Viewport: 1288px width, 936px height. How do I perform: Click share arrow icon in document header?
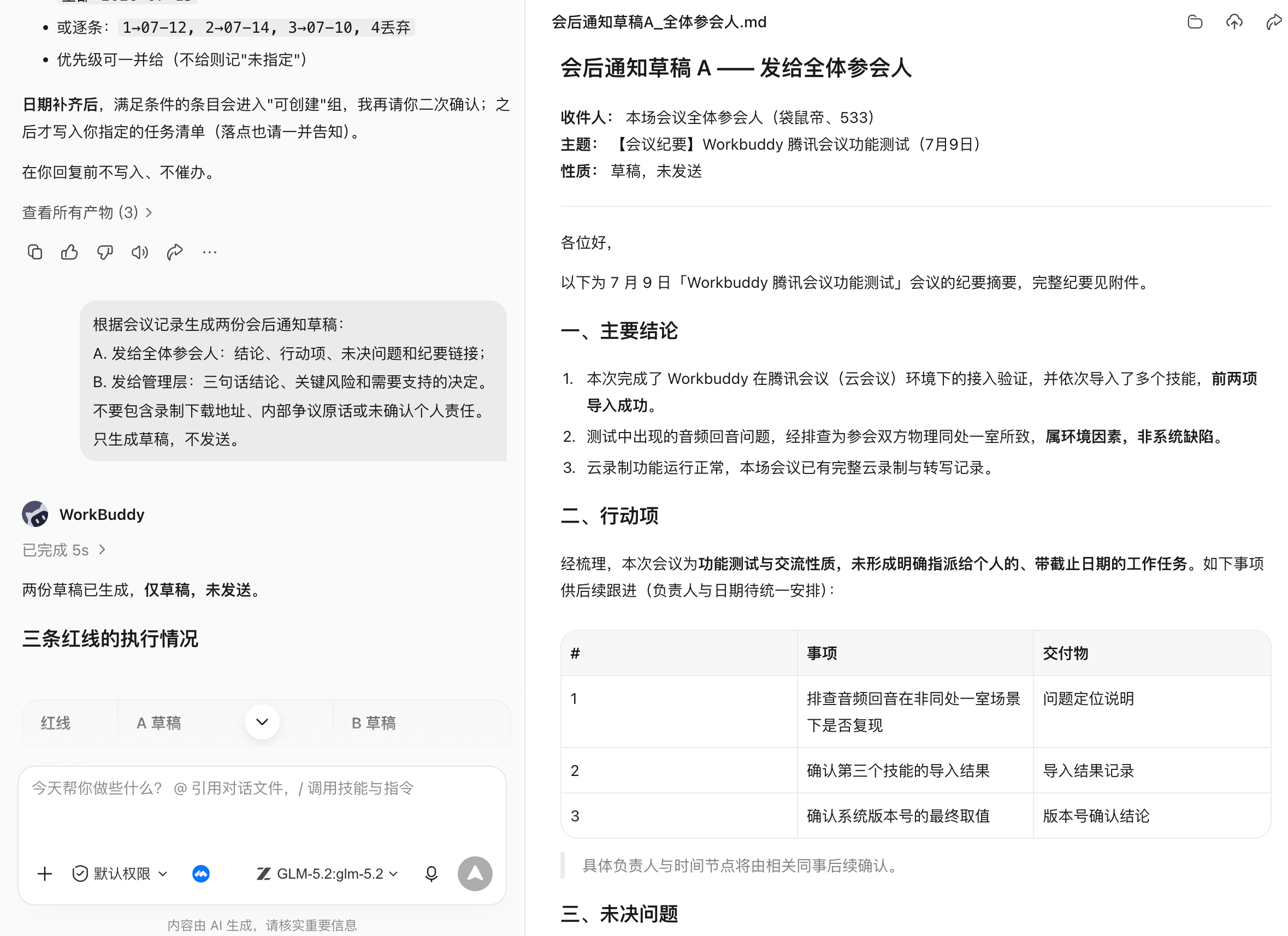point(1274,21)
